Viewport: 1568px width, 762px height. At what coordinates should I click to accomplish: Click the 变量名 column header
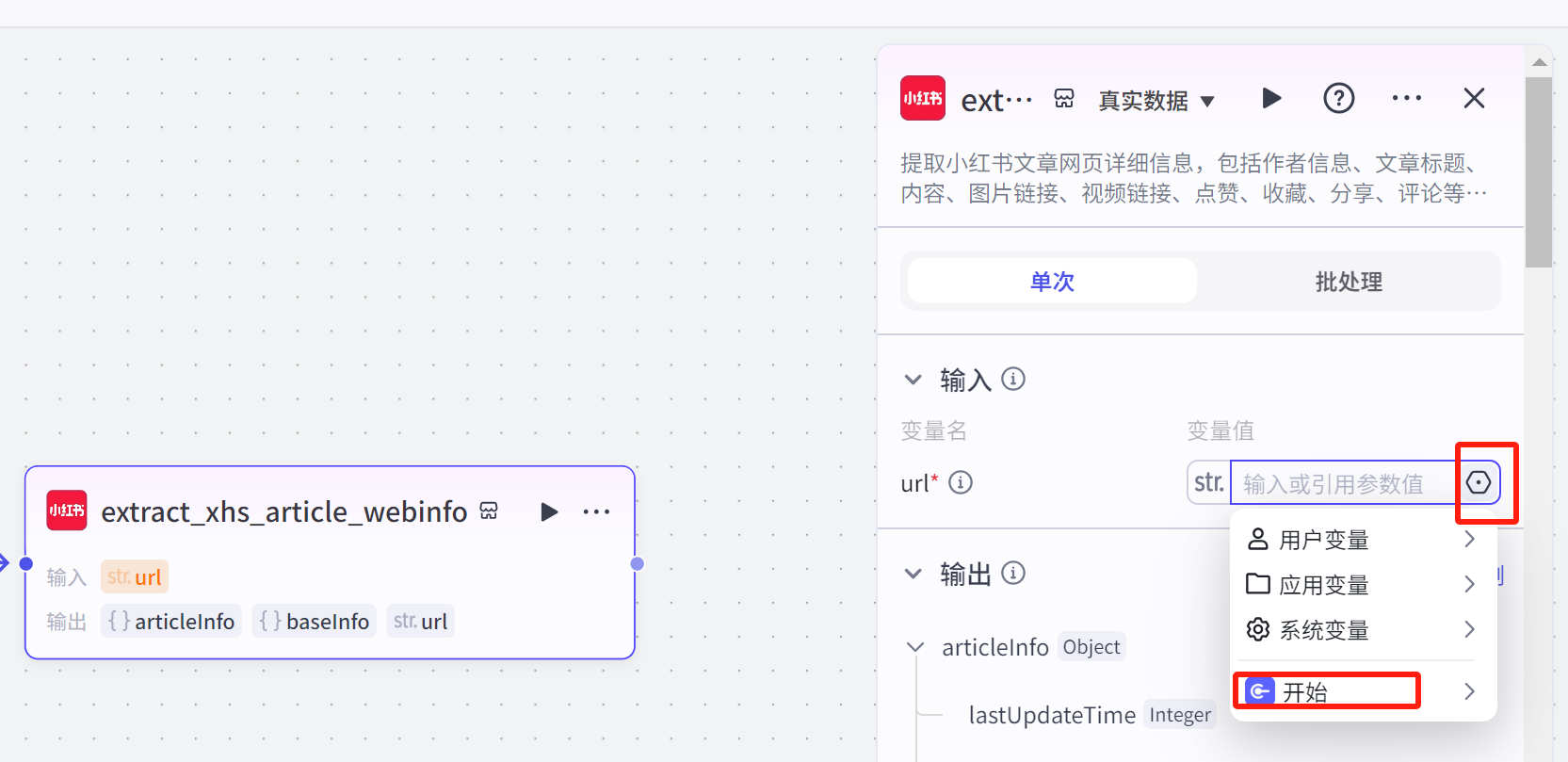[933, 430]
